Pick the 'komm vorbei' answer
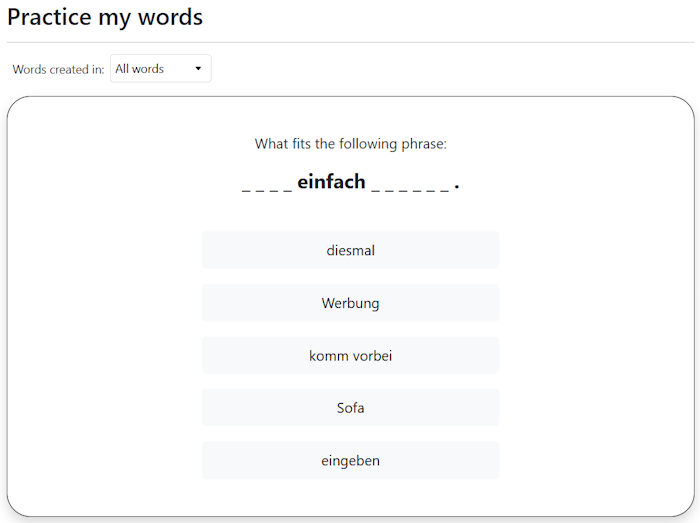 350,355
